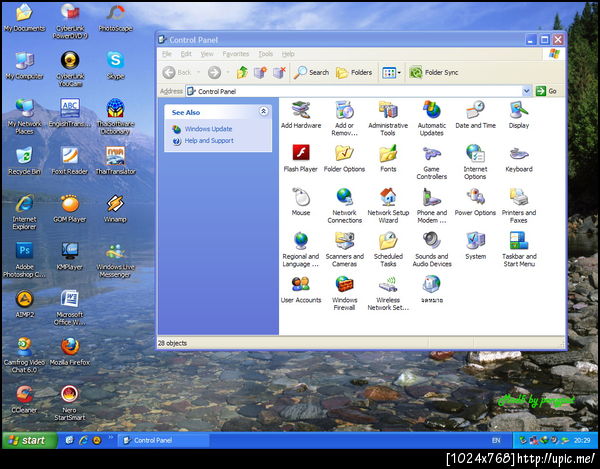The width and height of the screenshot is (600, 469).
Task: Open Administrative Tools icon
Action: [x=388, y=119]
